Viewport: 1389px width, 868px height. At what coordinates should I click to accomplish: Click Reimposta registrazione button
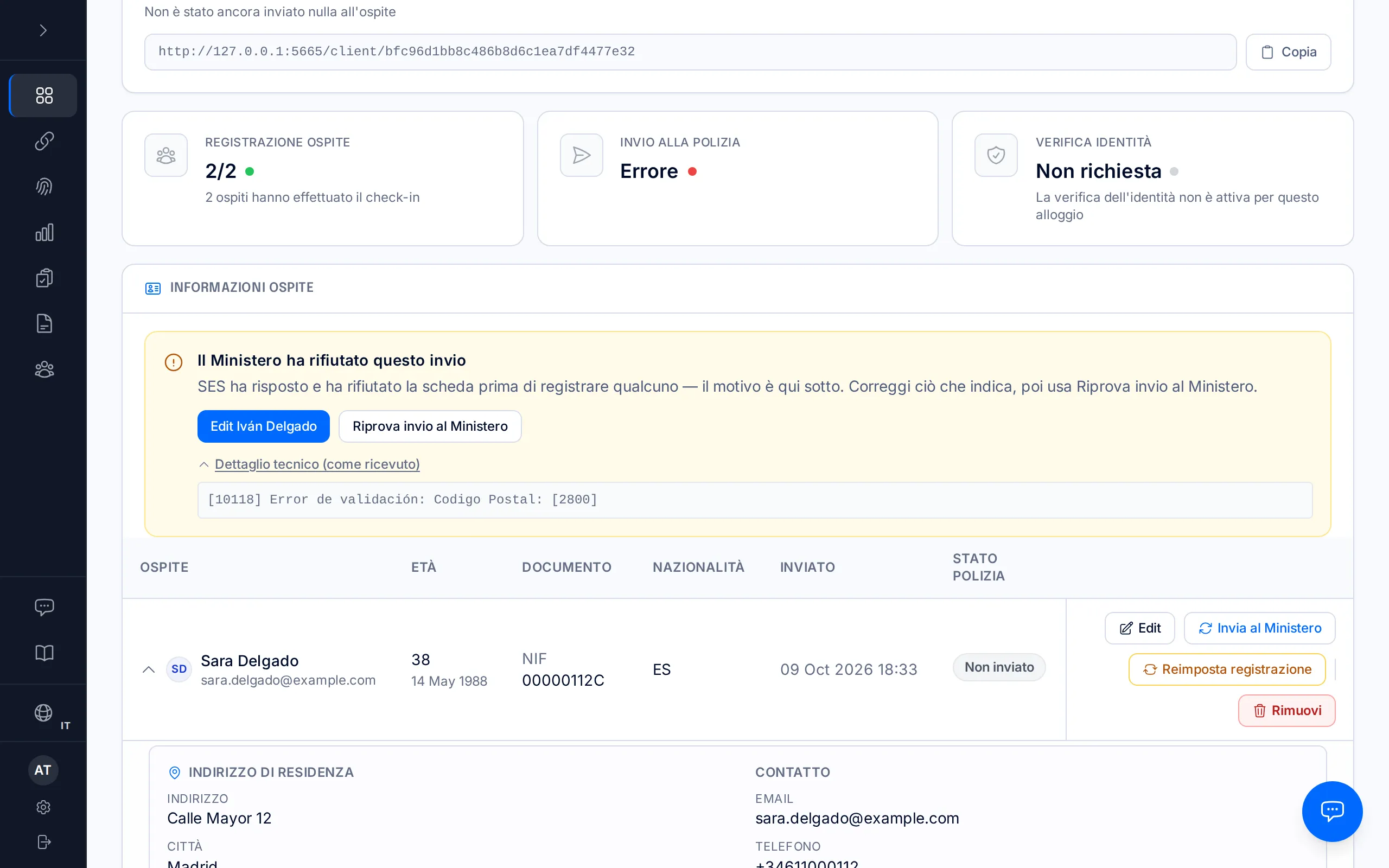(x=1227, y=669)
